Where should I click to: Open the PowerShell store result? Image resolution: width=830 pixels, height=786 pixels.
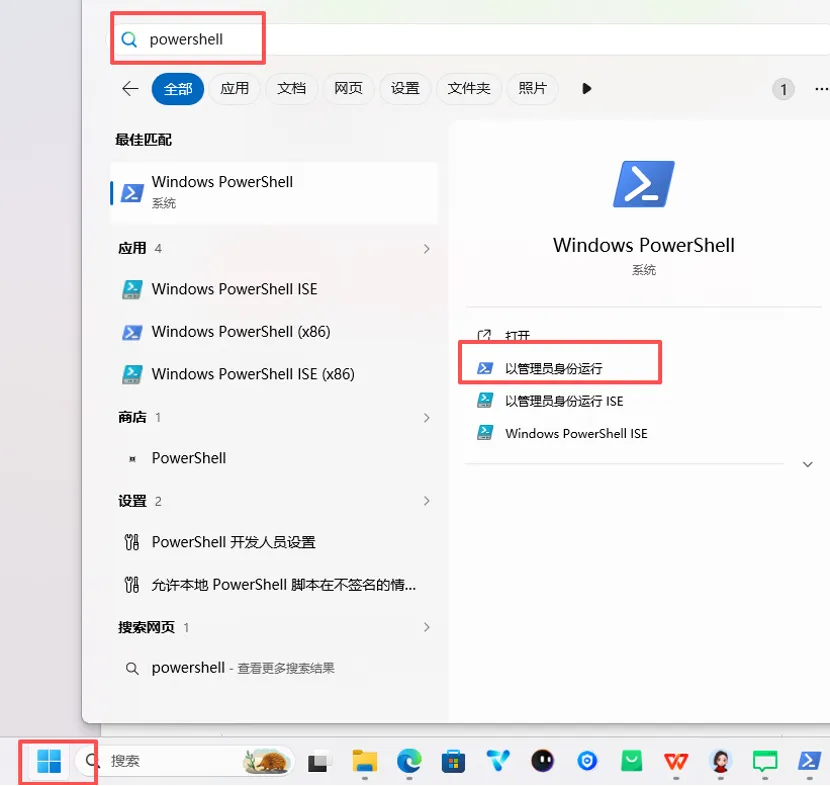(274, 458)
